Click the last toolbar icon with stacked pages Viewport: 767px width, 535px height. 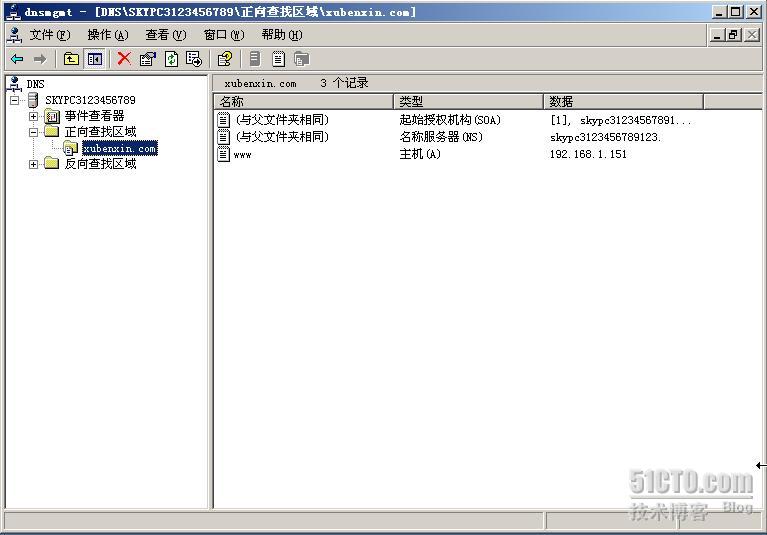(x=301, y=59)
